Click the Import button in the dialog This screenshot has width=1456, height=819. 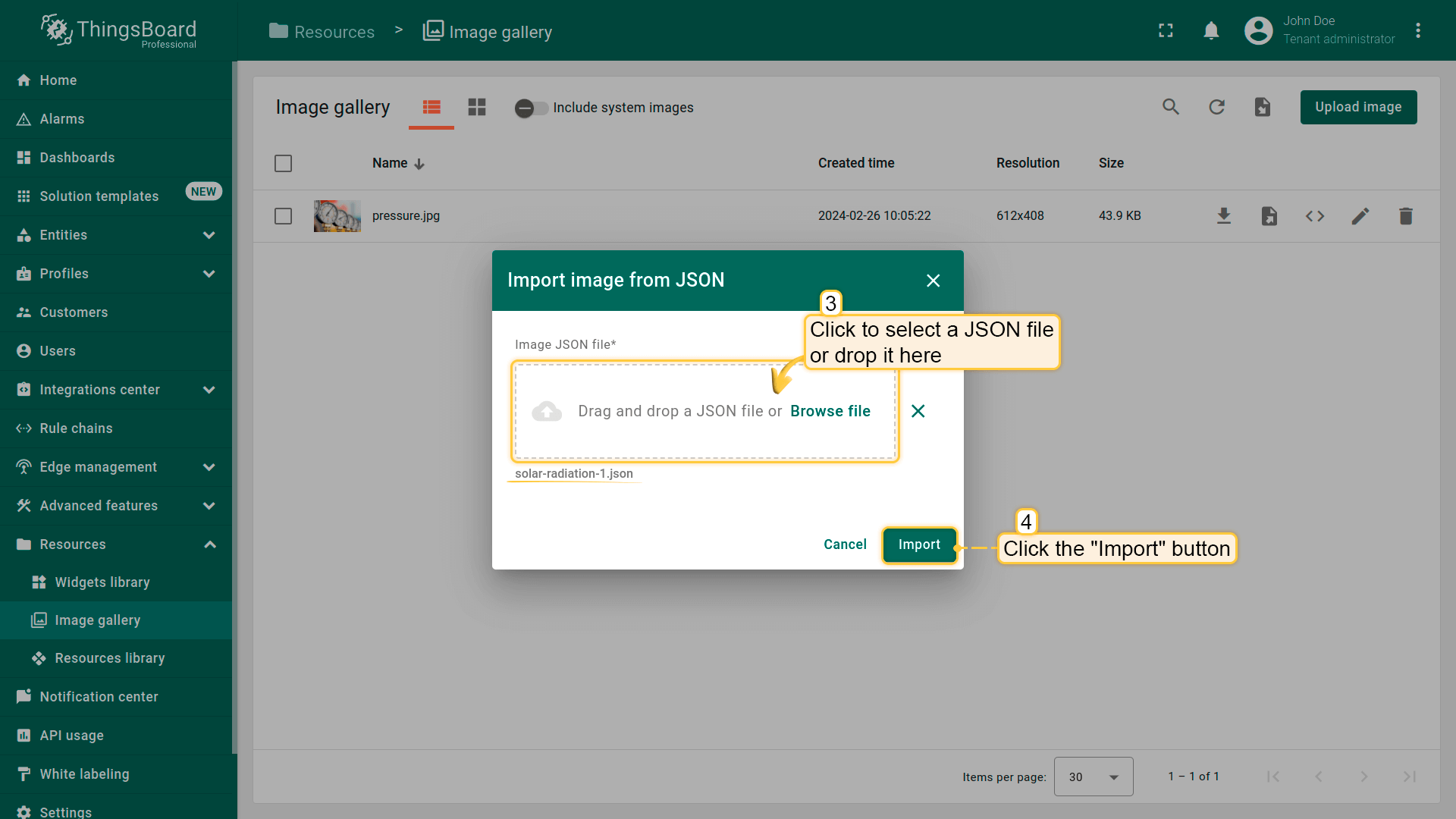click(x=918, y=544)
